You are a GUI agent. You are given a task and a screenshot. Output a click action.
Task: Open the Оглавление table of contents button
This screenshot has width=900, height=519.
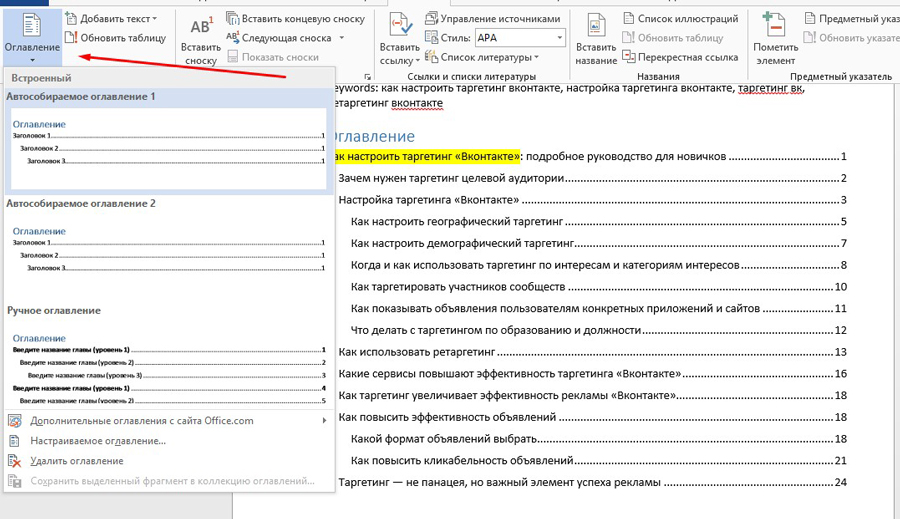(32, 37)
